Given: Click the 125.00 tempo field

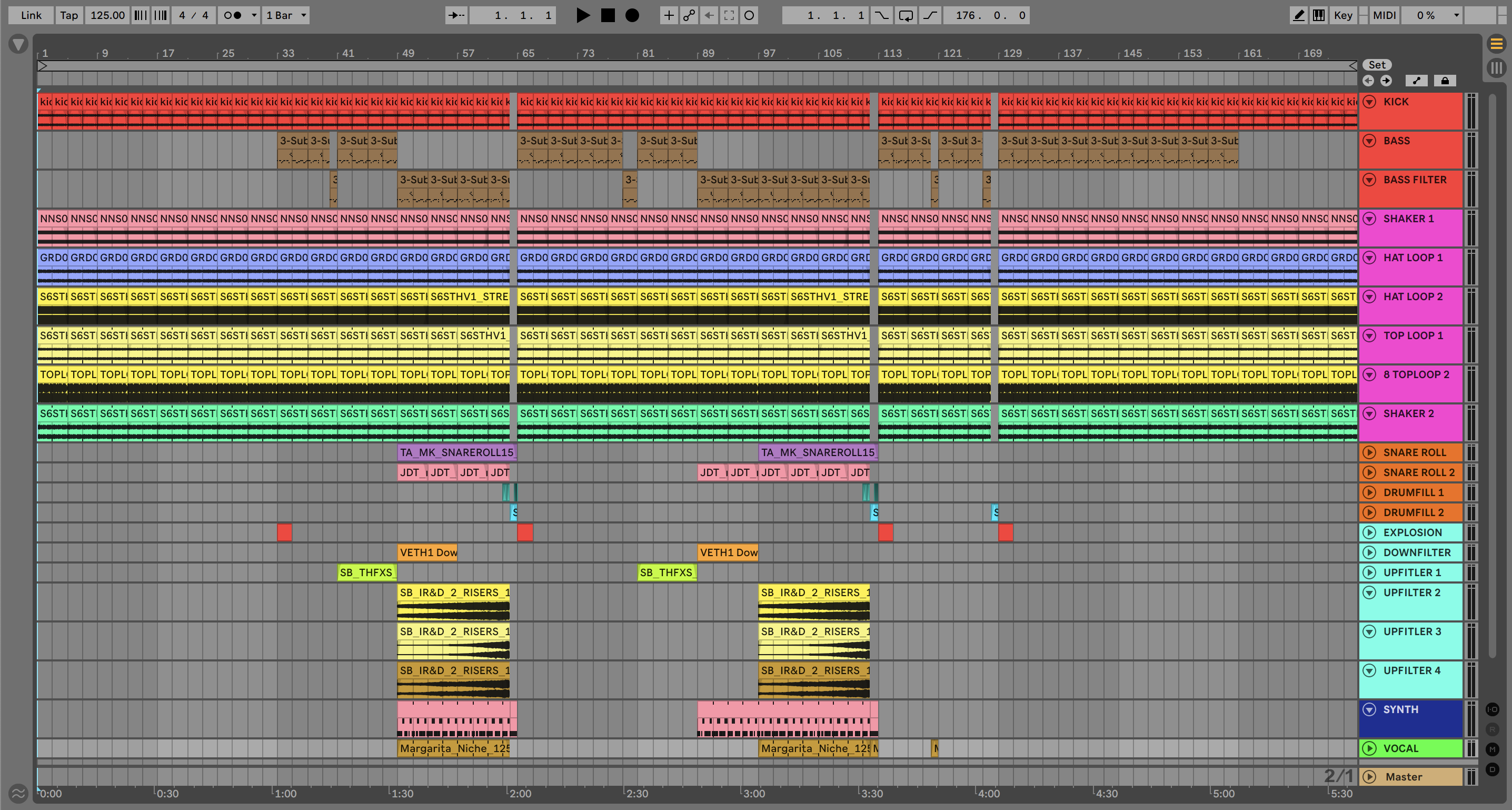Looking at the screenshot, I should (107, 15).
